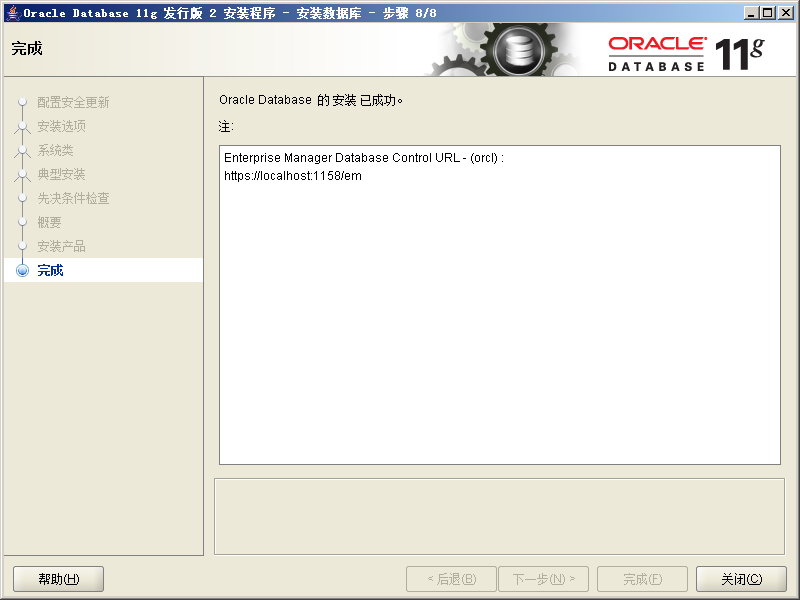Select the 系统类 step
The height and width of the screenshot is (600, 800).
[55, 150]
